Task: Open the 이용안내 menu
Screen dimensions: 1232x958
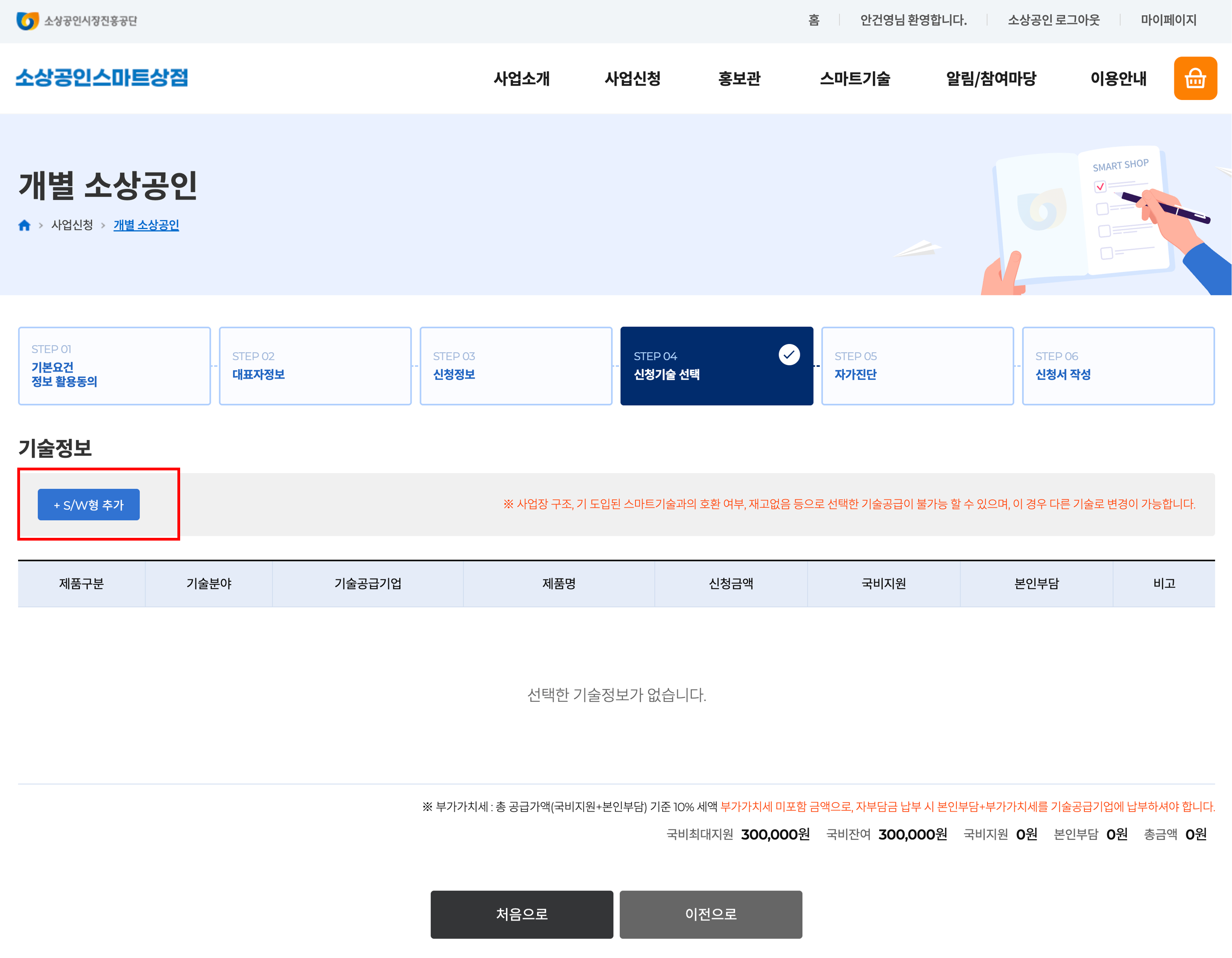Action: [1118, 78]
